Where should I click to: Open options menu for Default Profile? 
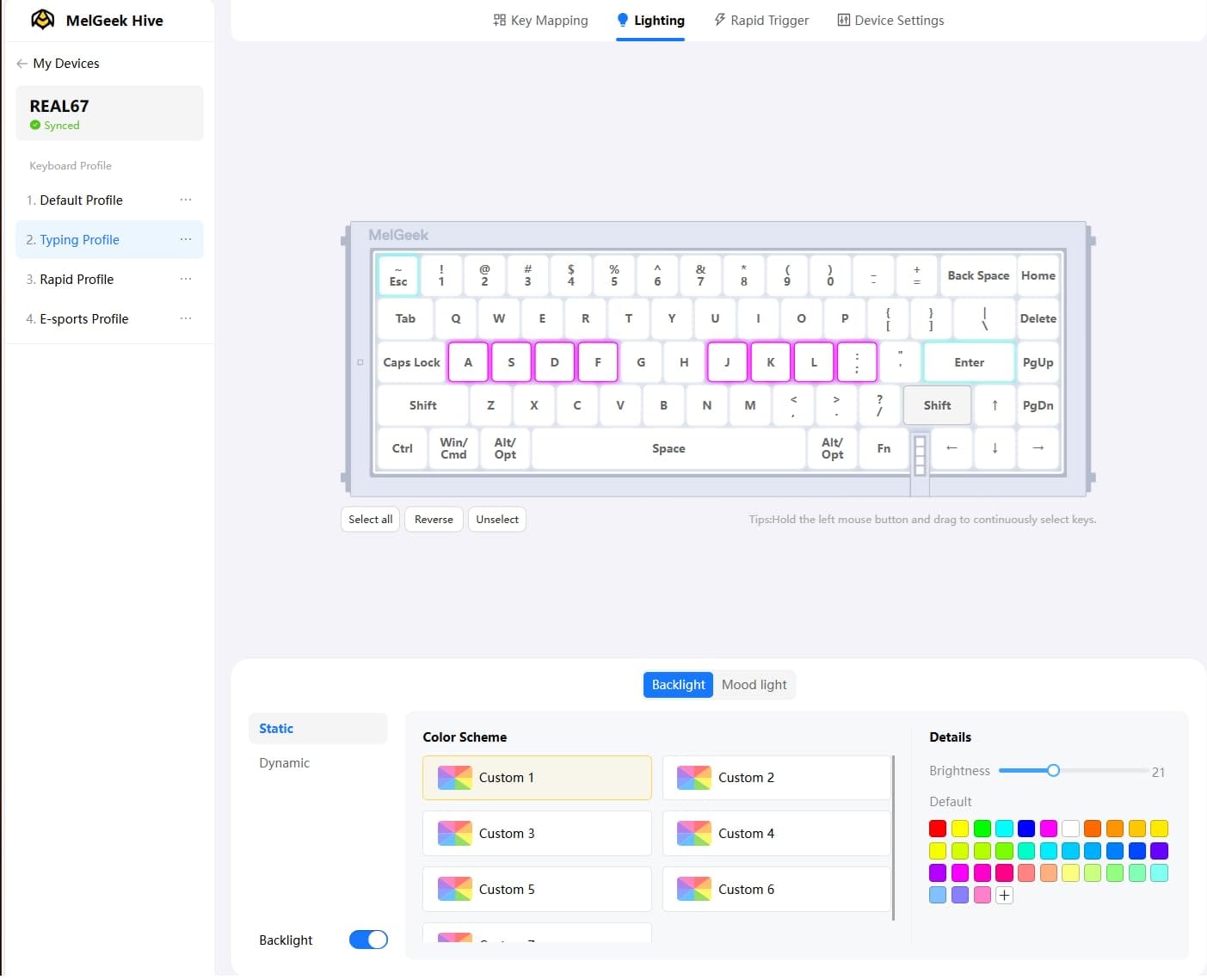pyautogui.click(x=186, y=200)
